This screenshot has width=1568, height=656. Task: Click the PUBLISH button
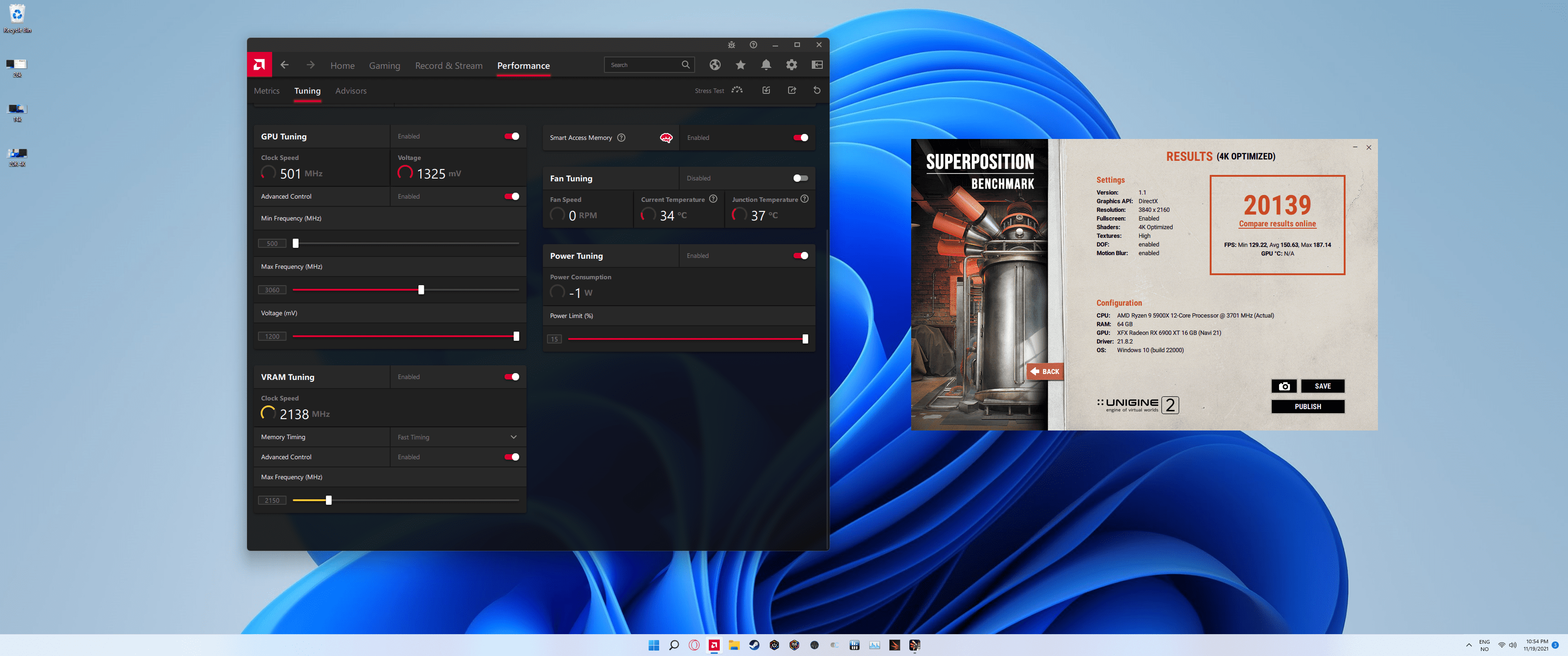click(x=1307, y=406)
